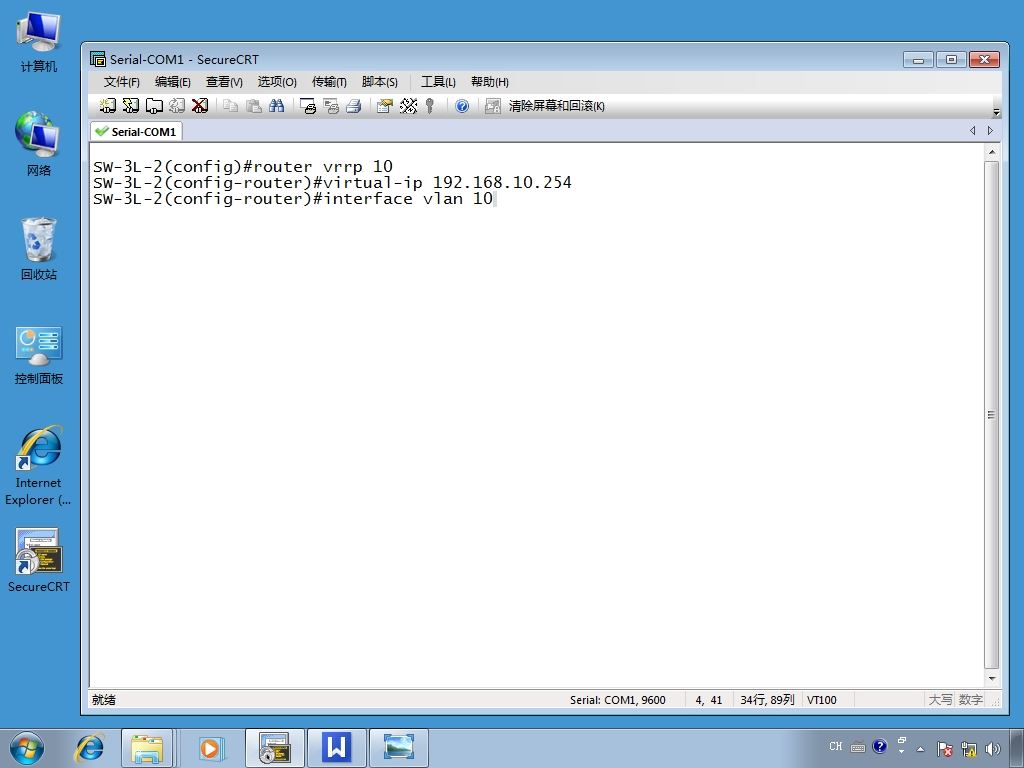Open Session Options toolbar icon
Viewport: 1024px width, 768px height.
(385, 106)
